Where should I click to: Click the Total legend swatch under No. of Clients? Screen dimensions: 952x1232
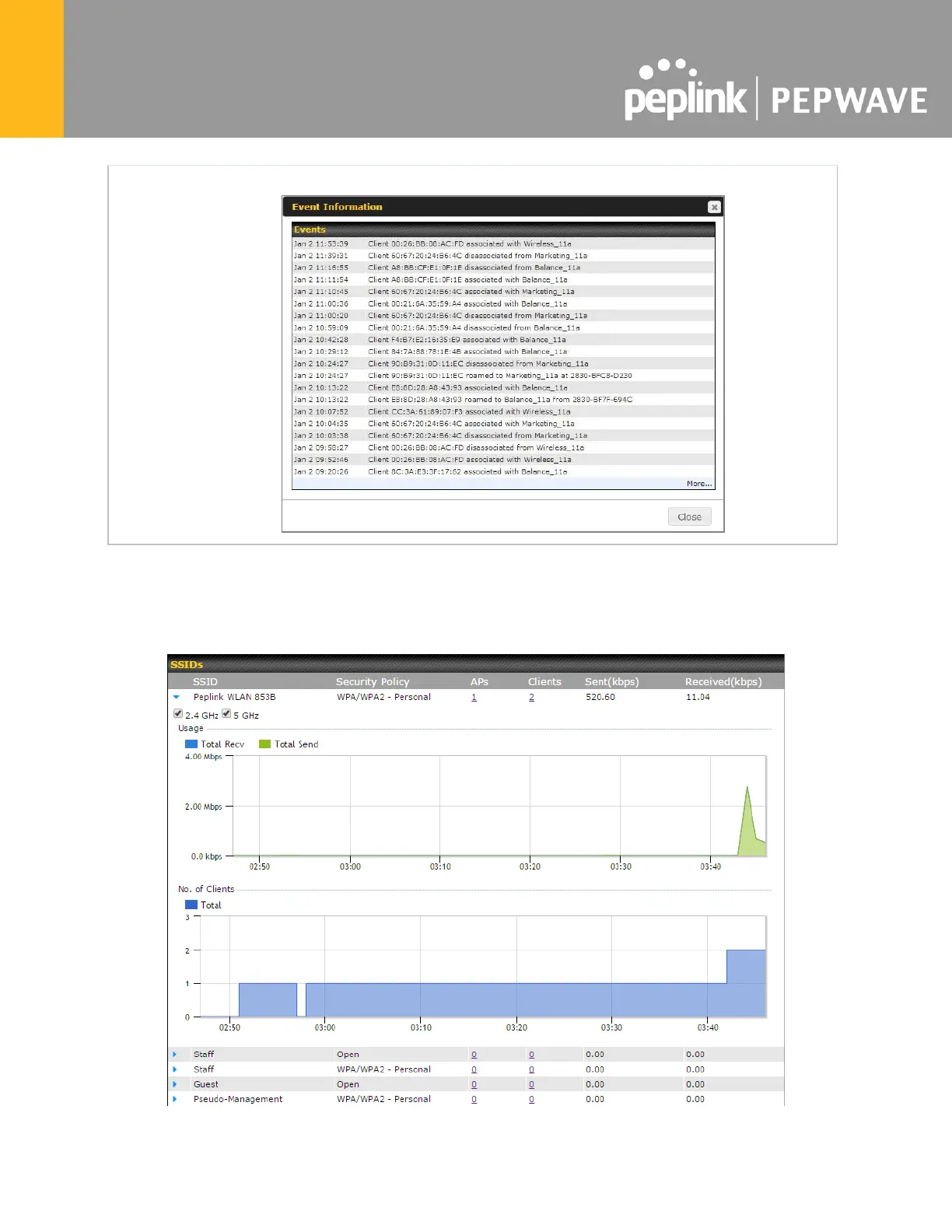coord(191,905)
